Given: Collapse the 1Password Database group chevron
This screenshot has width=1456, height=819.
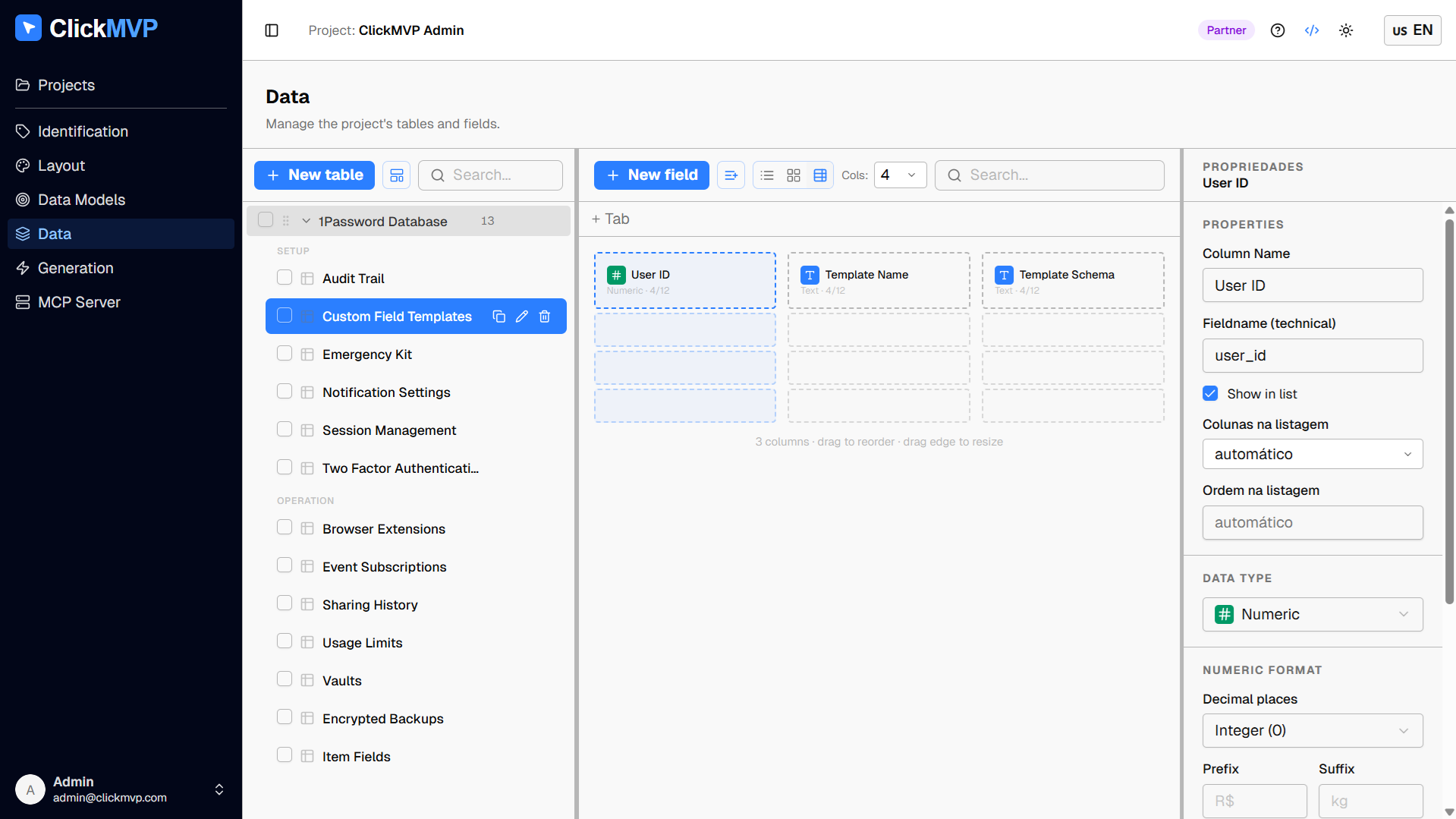Looking at the screenshot, I should coord(307,221).
